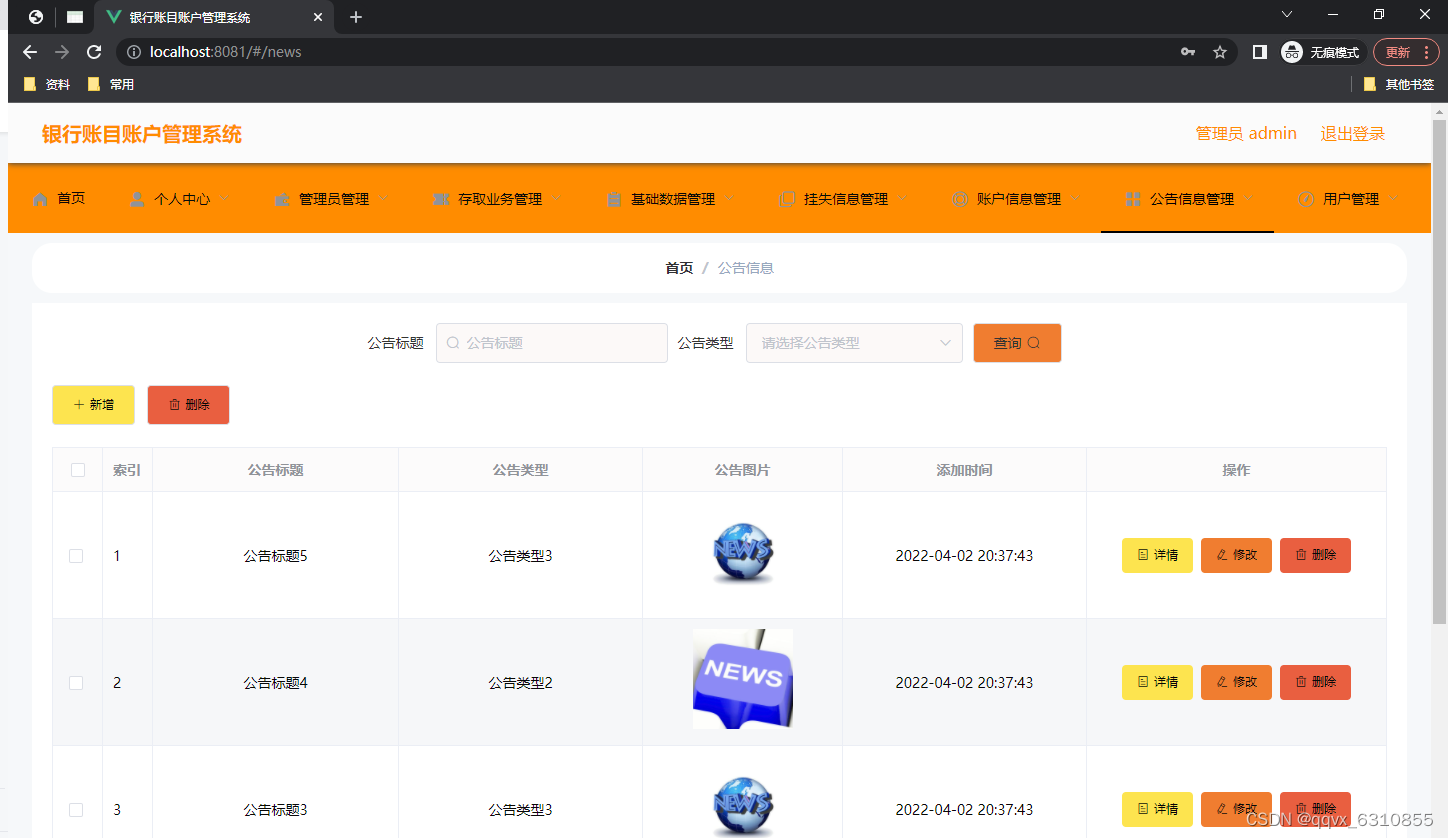Expand the 存取业务管理 menu
This screenshot has height=838, width=1448.
pyautogui.click(x=497, y=199)
